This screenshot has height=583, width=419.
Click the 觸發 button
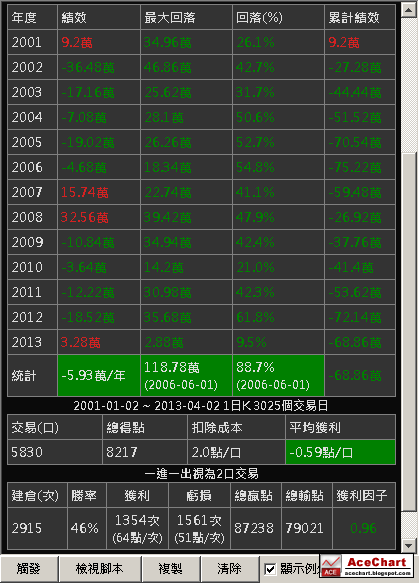29,569
